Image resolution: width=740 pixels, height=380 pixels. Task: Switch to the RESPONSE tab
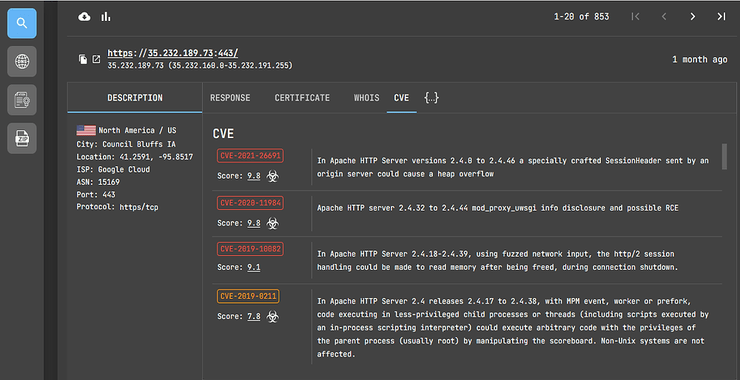click(x=230, y=98)
